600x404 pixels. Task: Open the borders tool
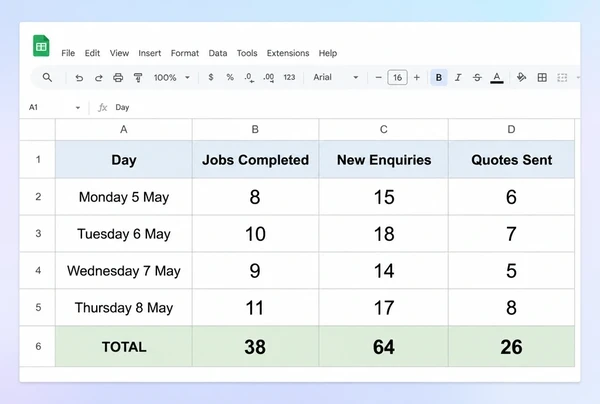(542, 78)
